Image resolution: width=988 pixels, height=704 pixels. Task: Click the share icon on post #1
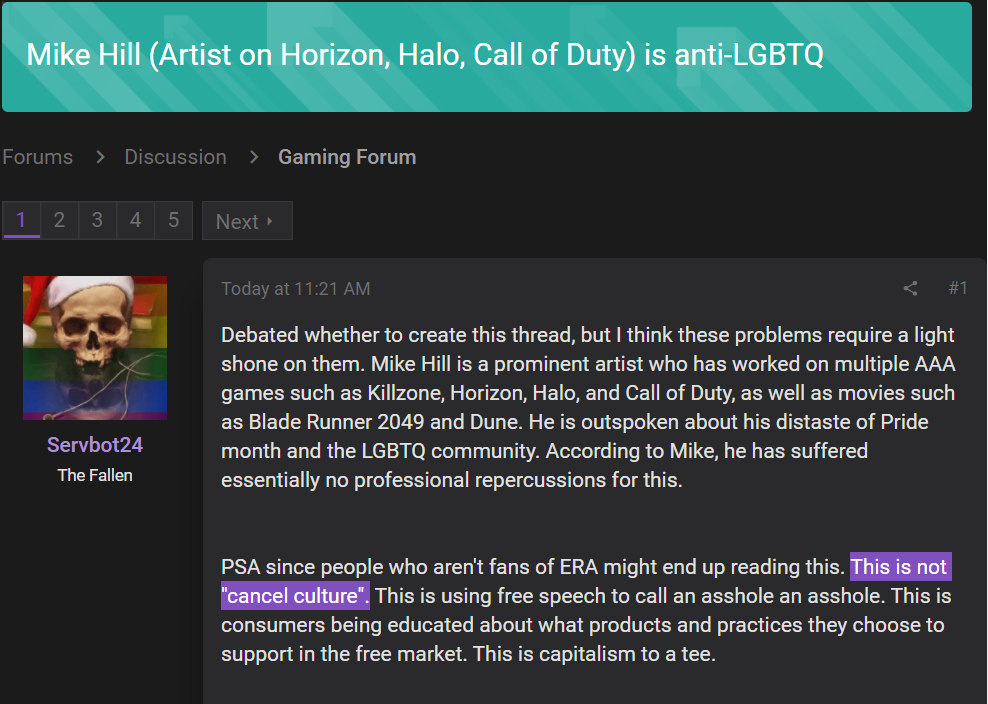pyautogui.click(x=910, y=289)
